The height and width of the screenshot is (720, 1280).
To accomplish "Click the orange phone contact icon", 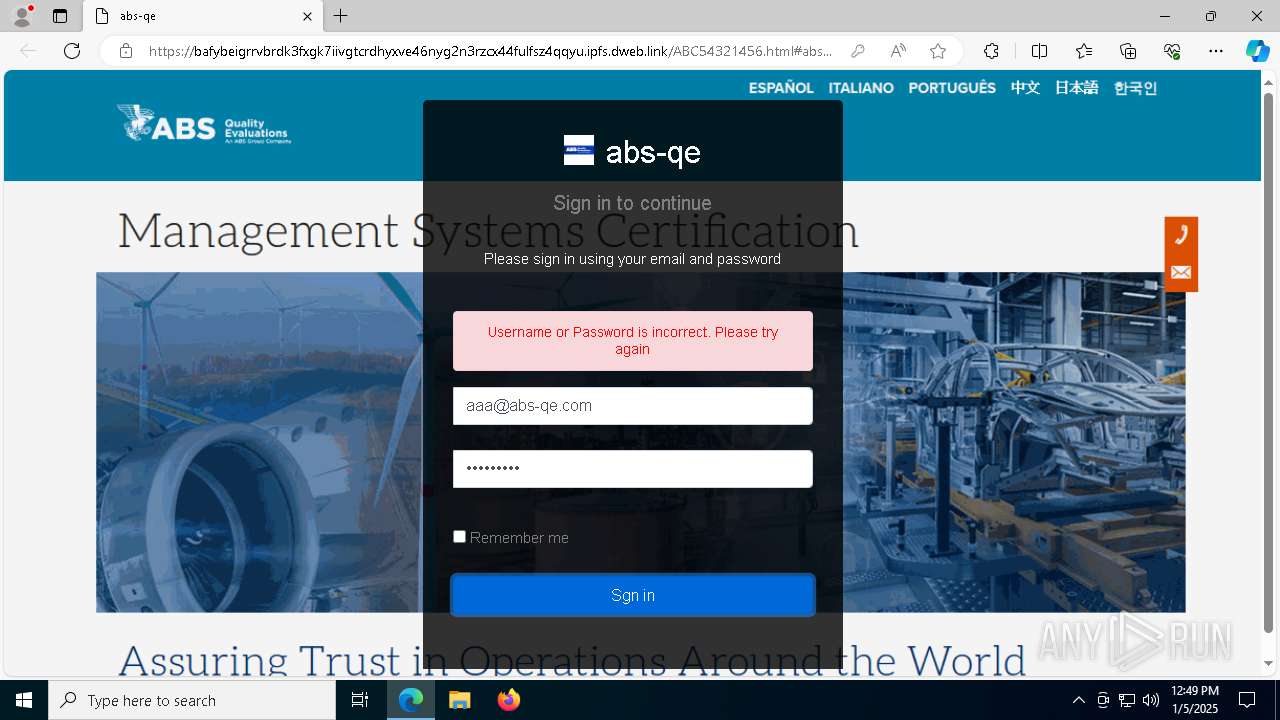I will [x=1181, y=235].
